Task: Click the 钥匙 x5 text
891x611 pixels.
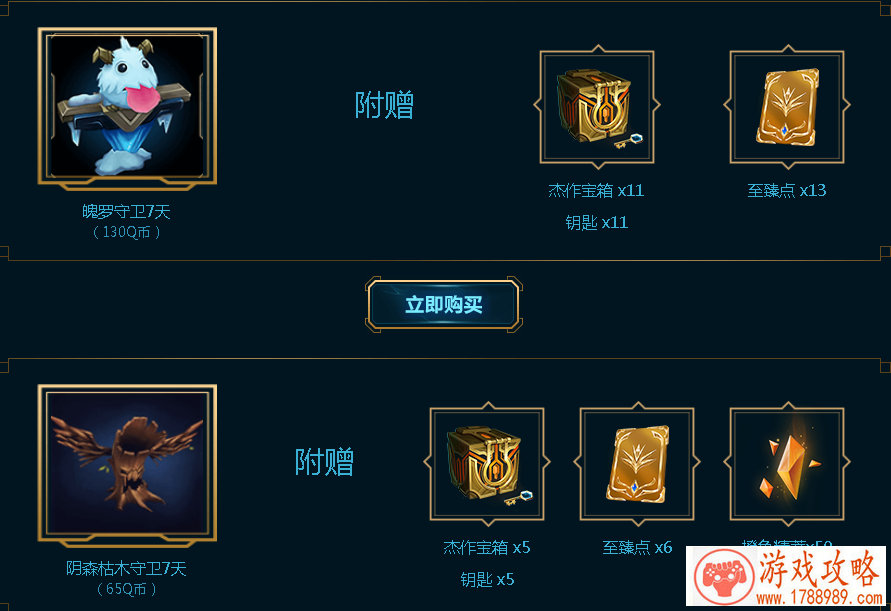Action: [487, 579]
